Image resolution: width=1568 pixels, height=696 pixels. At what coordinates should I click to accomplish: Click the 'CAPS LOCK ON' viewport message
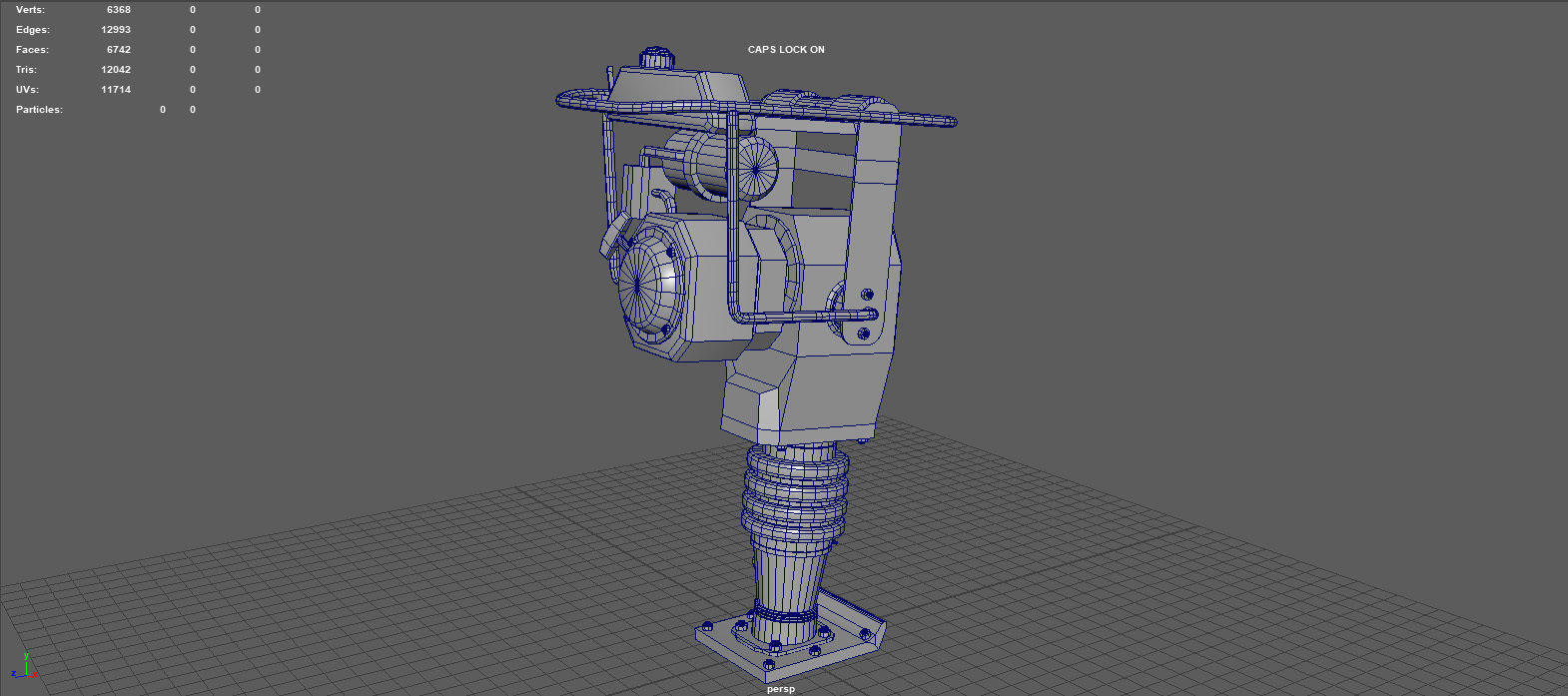pyautogui.click(x=786, y=50)
